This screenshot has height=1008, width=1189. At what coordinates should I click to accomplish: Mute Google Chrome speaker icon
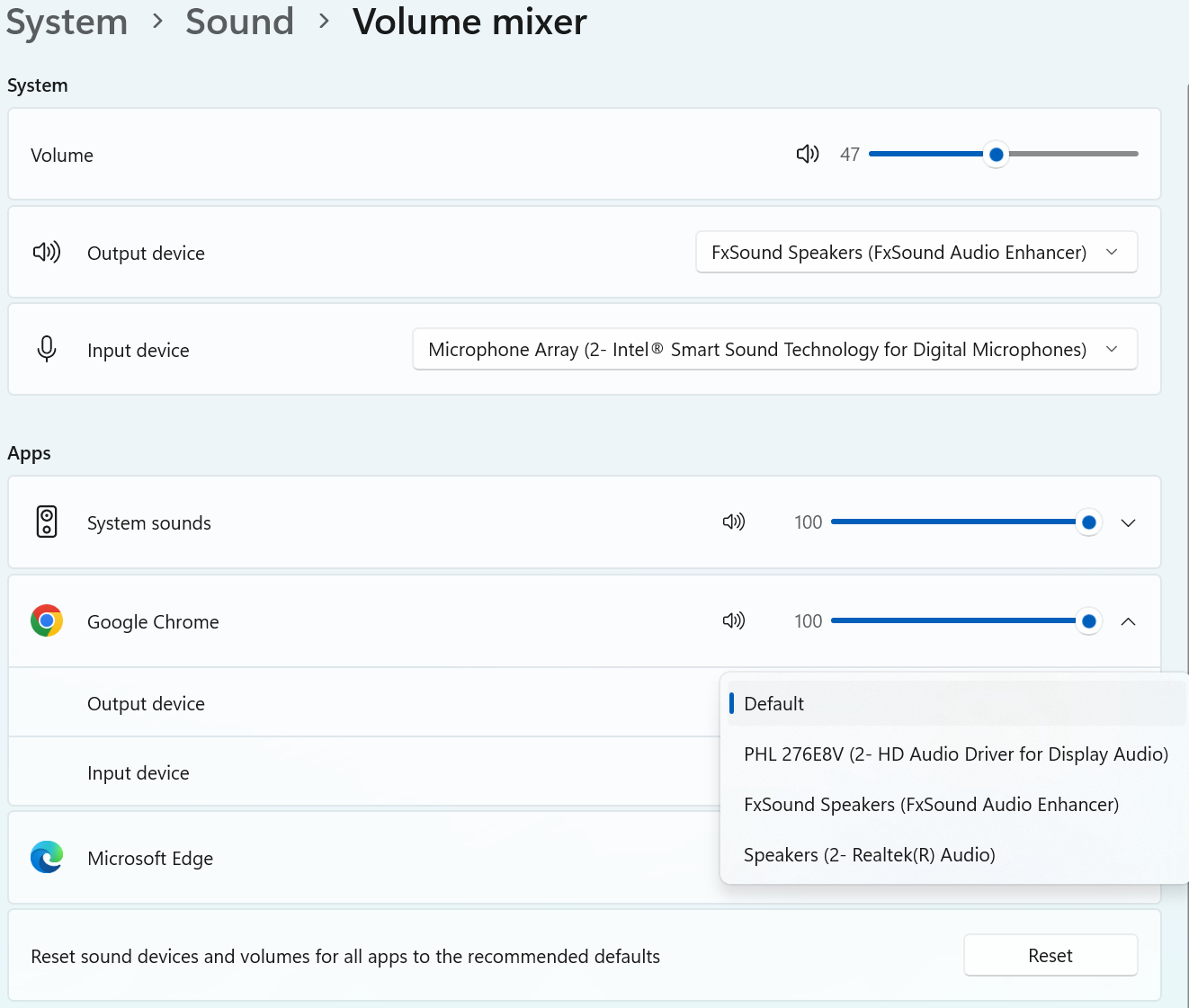tap(733, 620)
